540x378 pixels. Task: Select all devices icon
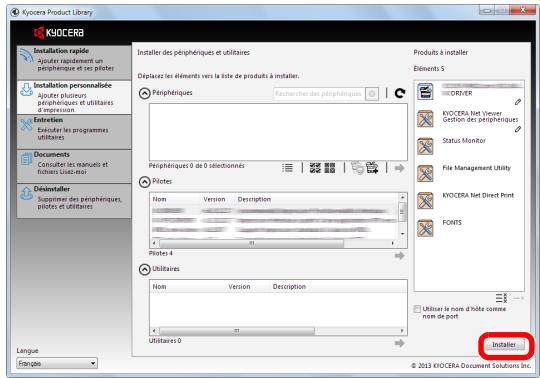pyautogui.click(x=315, y=168)
